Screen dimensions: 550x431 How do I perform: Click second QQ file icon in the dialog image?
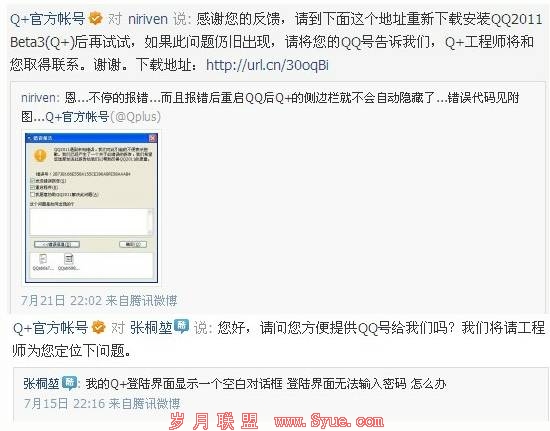tap(69, 259)
